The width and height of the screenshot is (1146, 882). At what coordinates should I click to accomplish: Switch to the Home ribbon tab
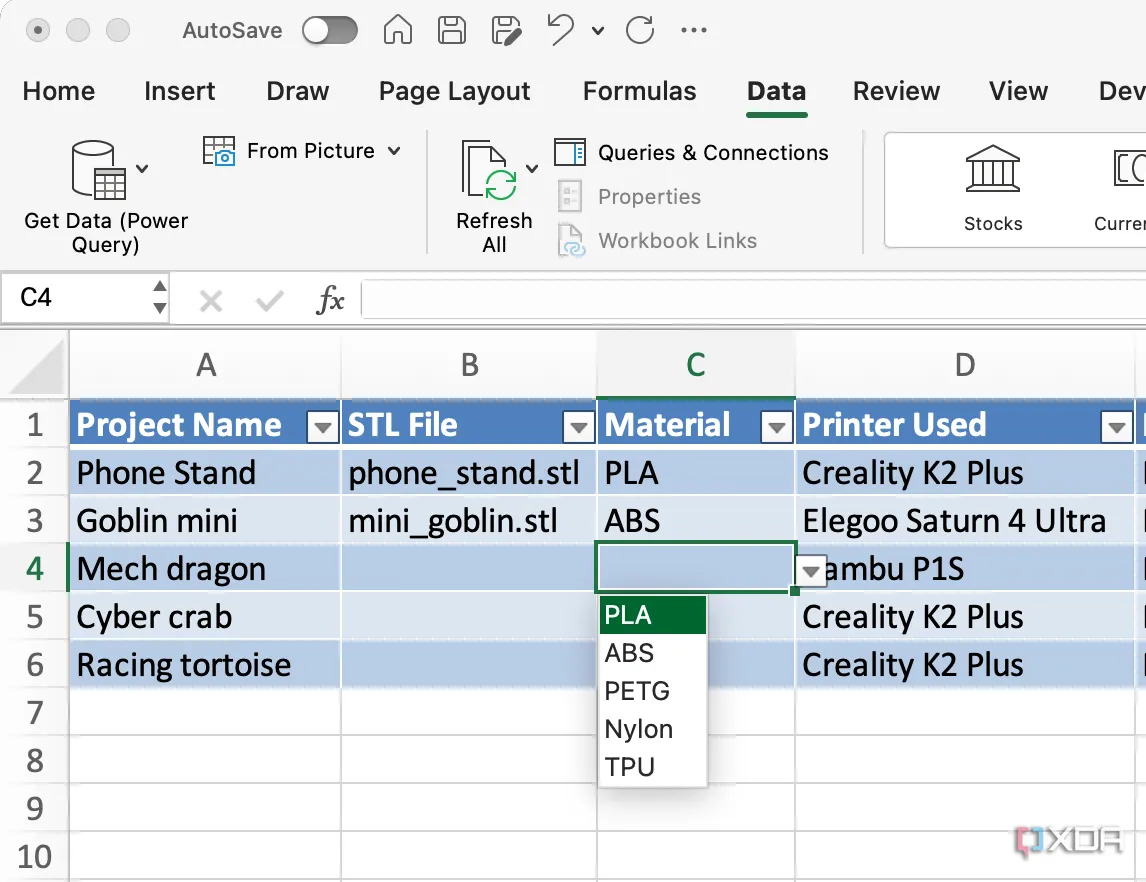(x=58, y=91)
